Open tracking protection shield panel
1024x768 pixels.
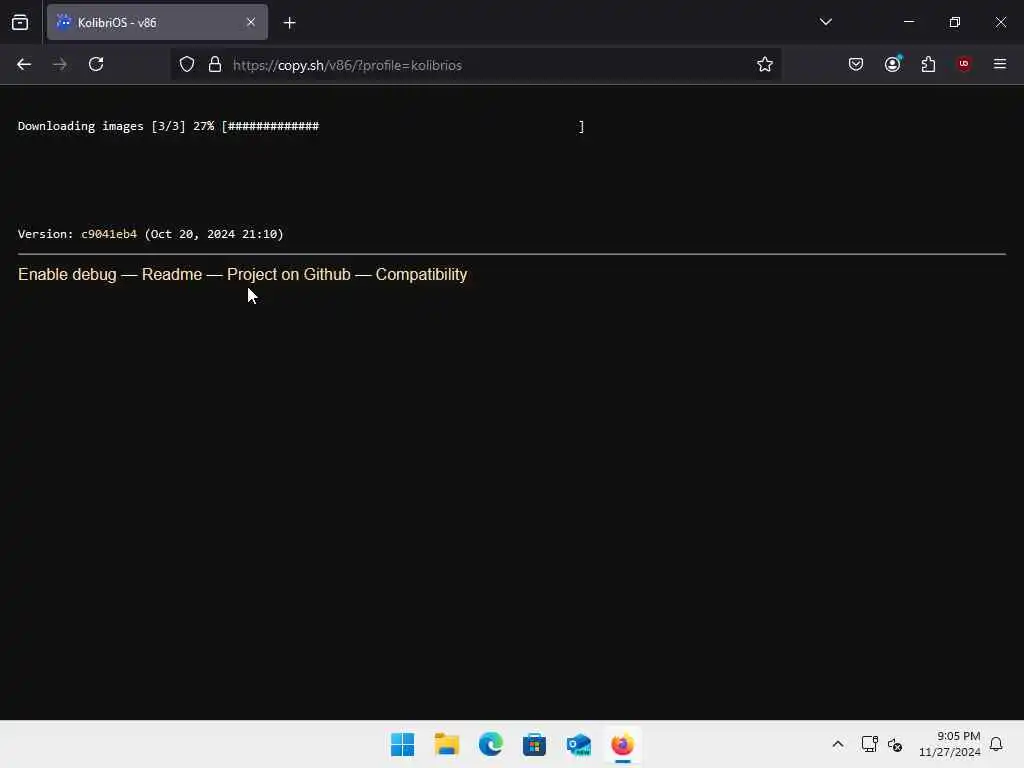pos(187,65)
